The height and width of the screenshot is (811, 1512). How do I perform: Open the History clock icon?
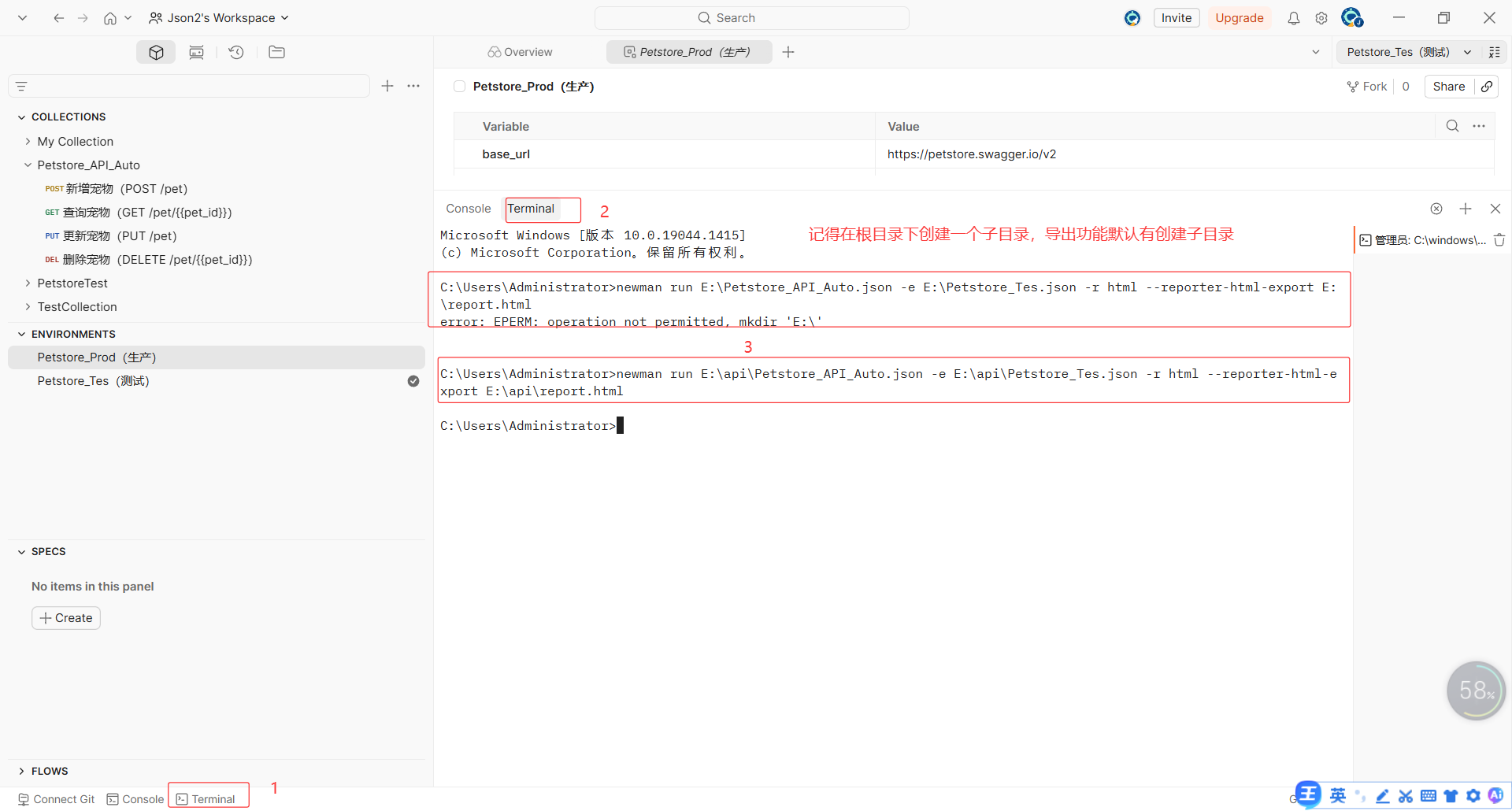pos(236,52)
